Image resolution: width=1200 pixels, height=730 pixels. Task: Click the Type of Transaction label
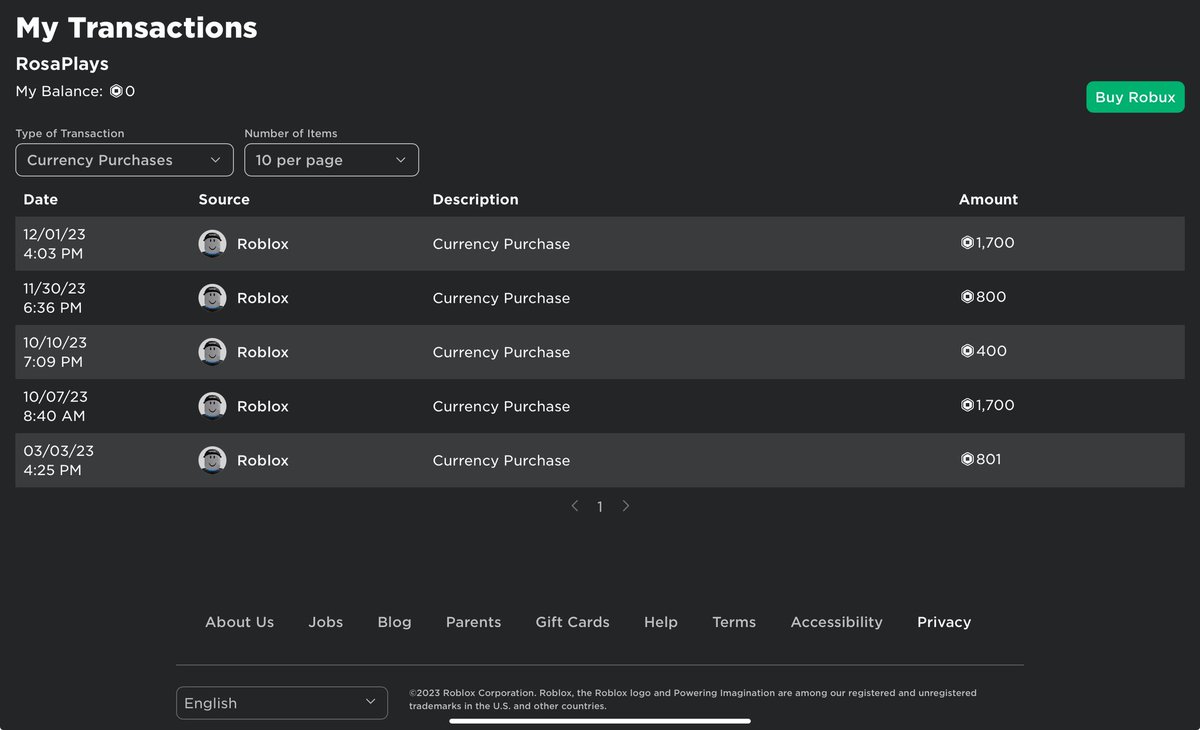[70, 133]
